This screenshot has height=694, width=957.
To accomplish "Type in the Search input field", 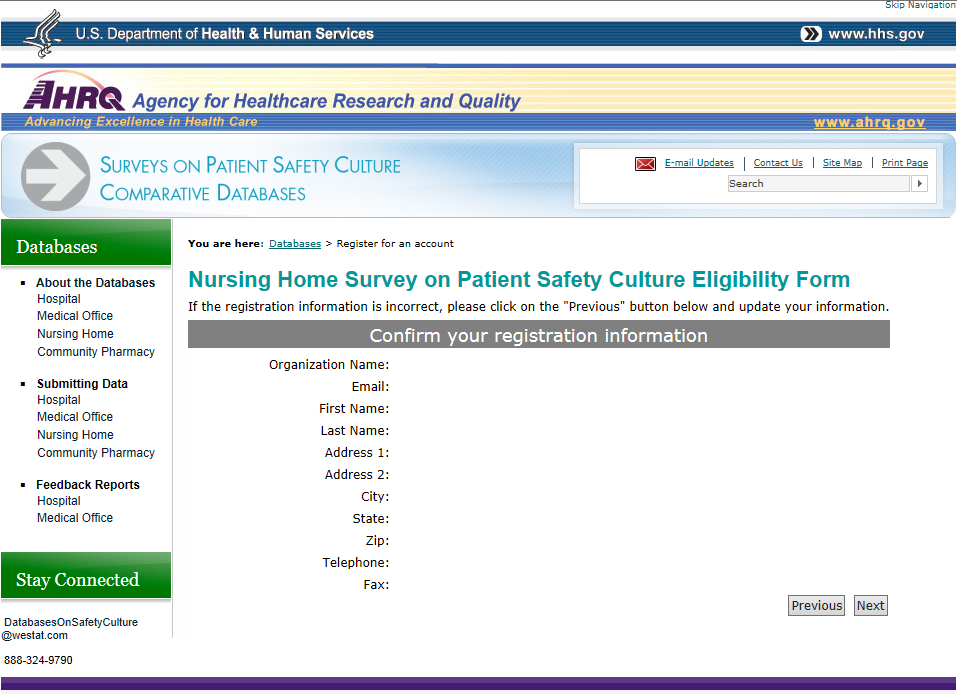I will click(x=818, y=184).
